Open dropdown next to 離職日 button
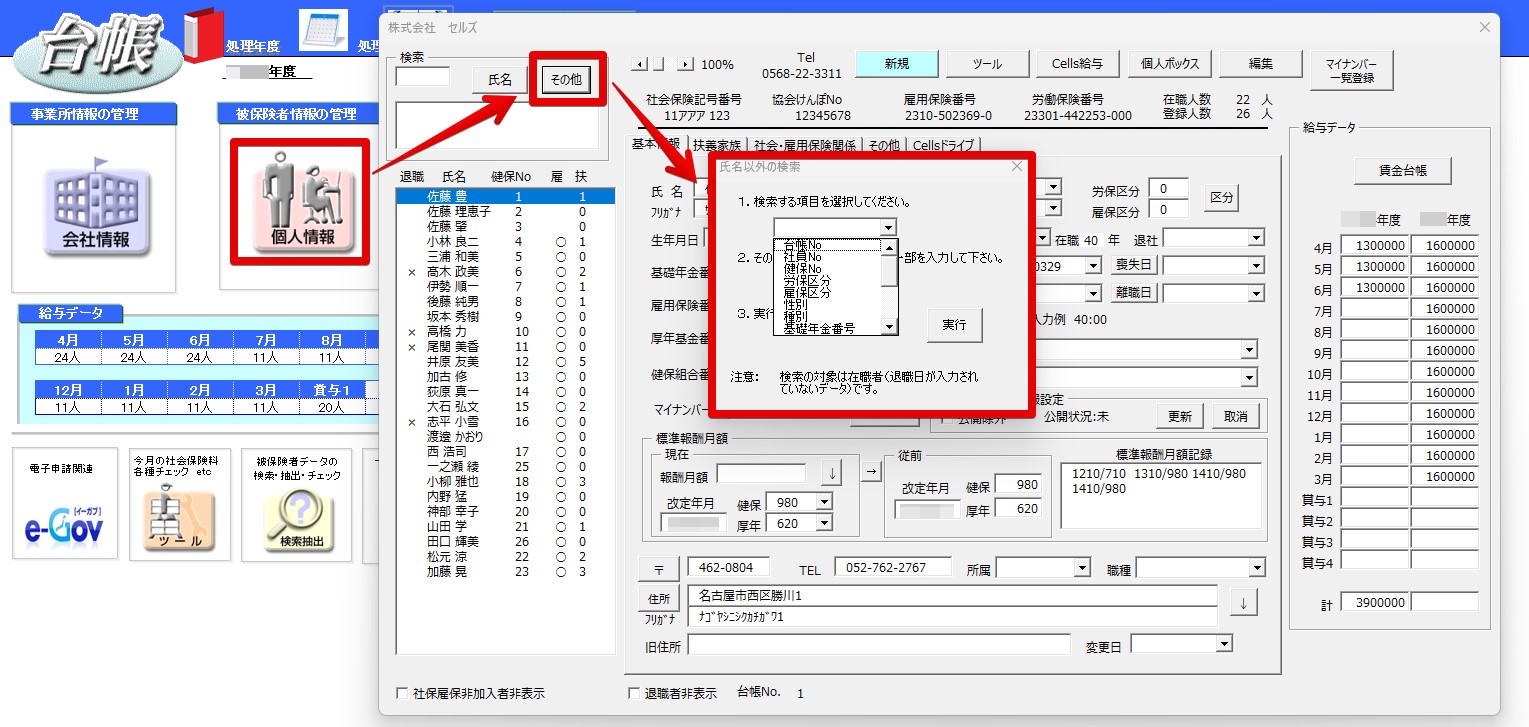 tap(1257, 293)
